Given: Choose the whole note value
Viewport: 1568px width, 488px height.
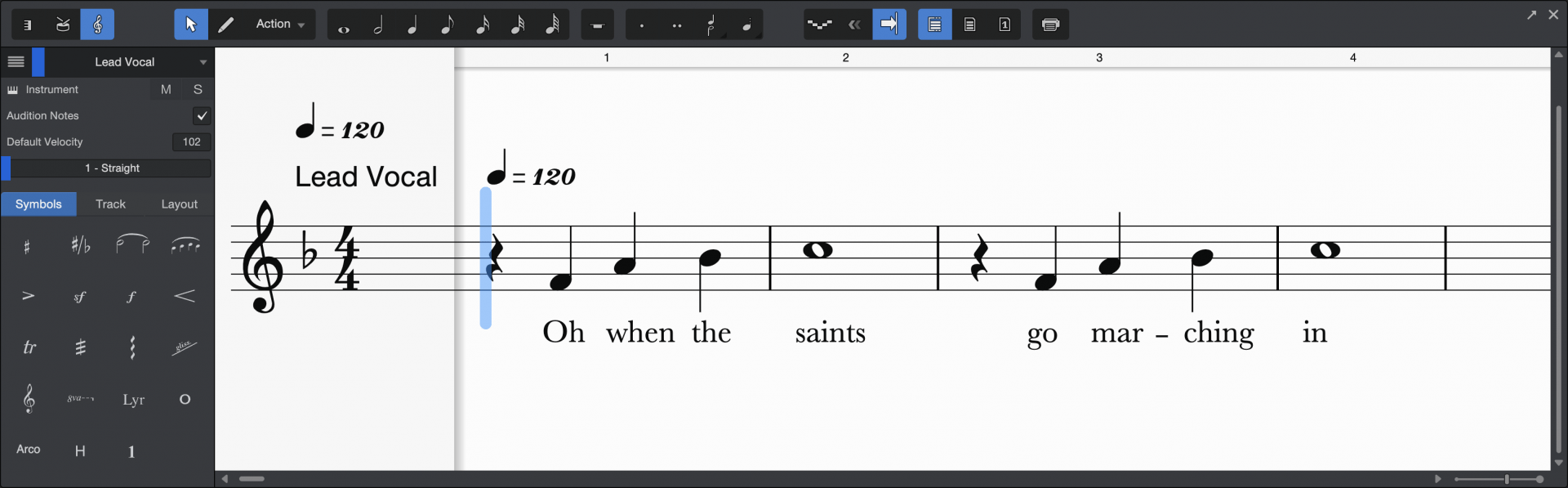Looking at the screenshot, I should (344, 25).
